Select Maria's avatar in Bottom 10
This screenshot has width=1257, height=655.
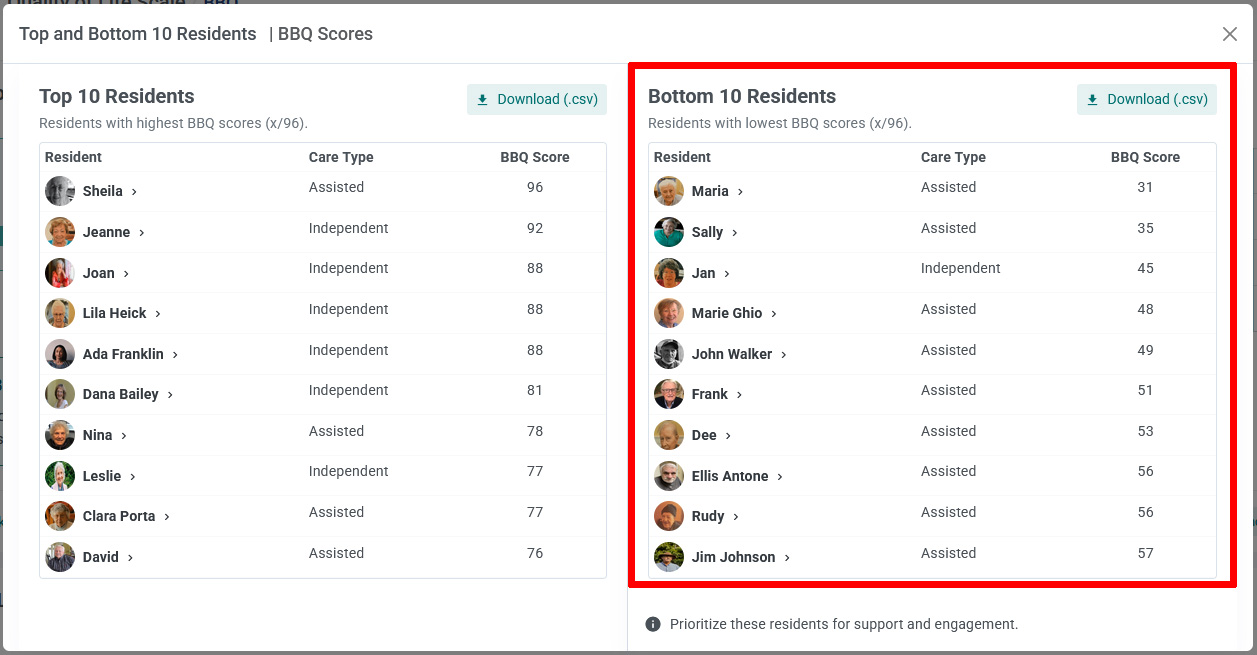(x=669, y=191)
